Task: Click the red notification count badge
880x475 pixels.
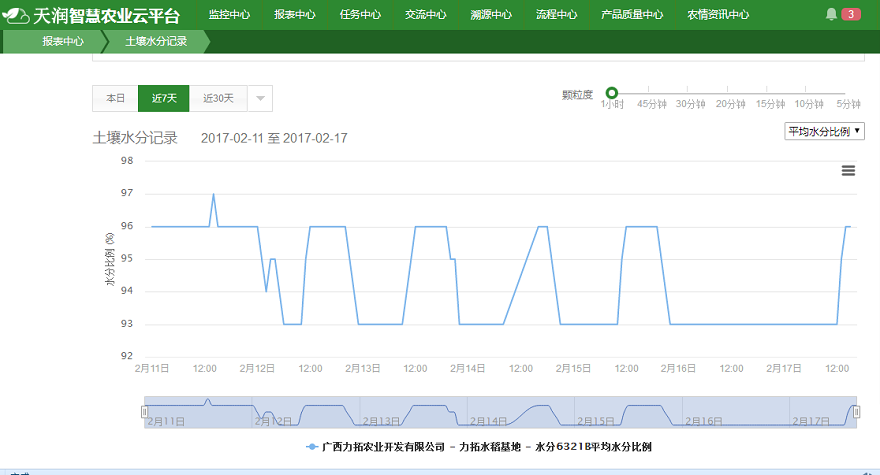Action: click(x=850, y=14)
